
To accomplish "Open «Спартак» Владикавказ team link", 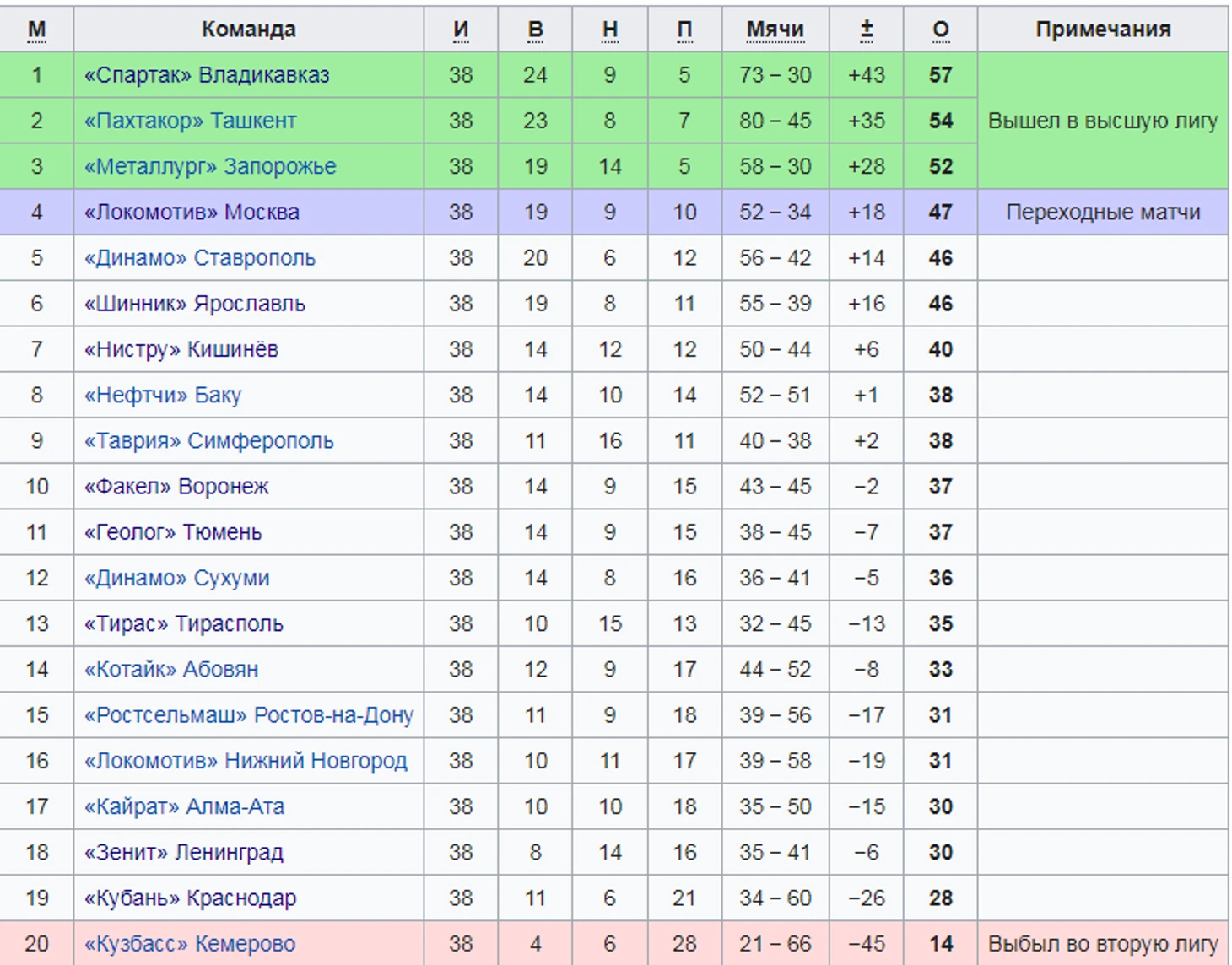I will pos(206,75).
